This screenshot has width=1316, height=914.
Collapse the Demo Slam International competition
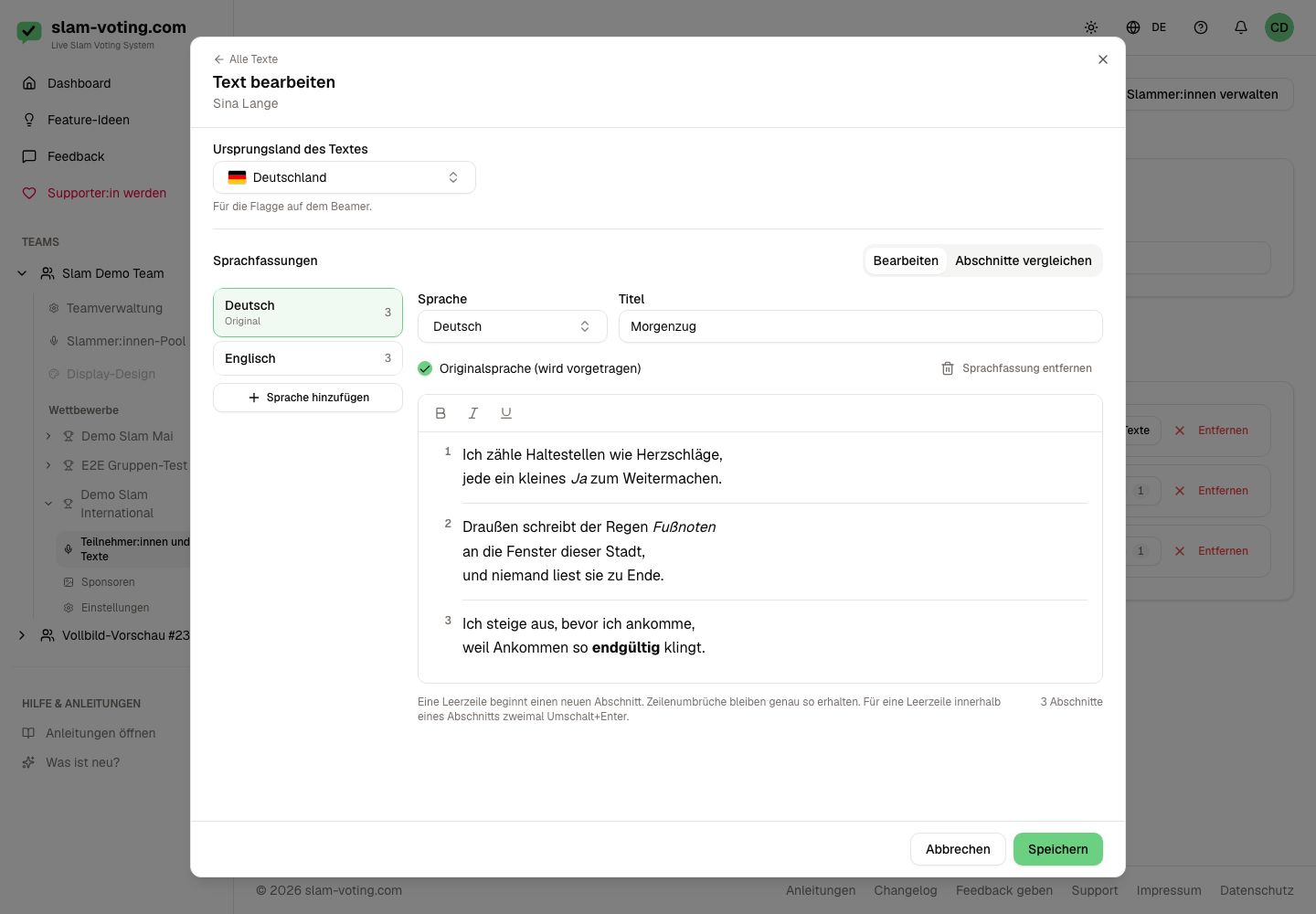click(48, 504)
